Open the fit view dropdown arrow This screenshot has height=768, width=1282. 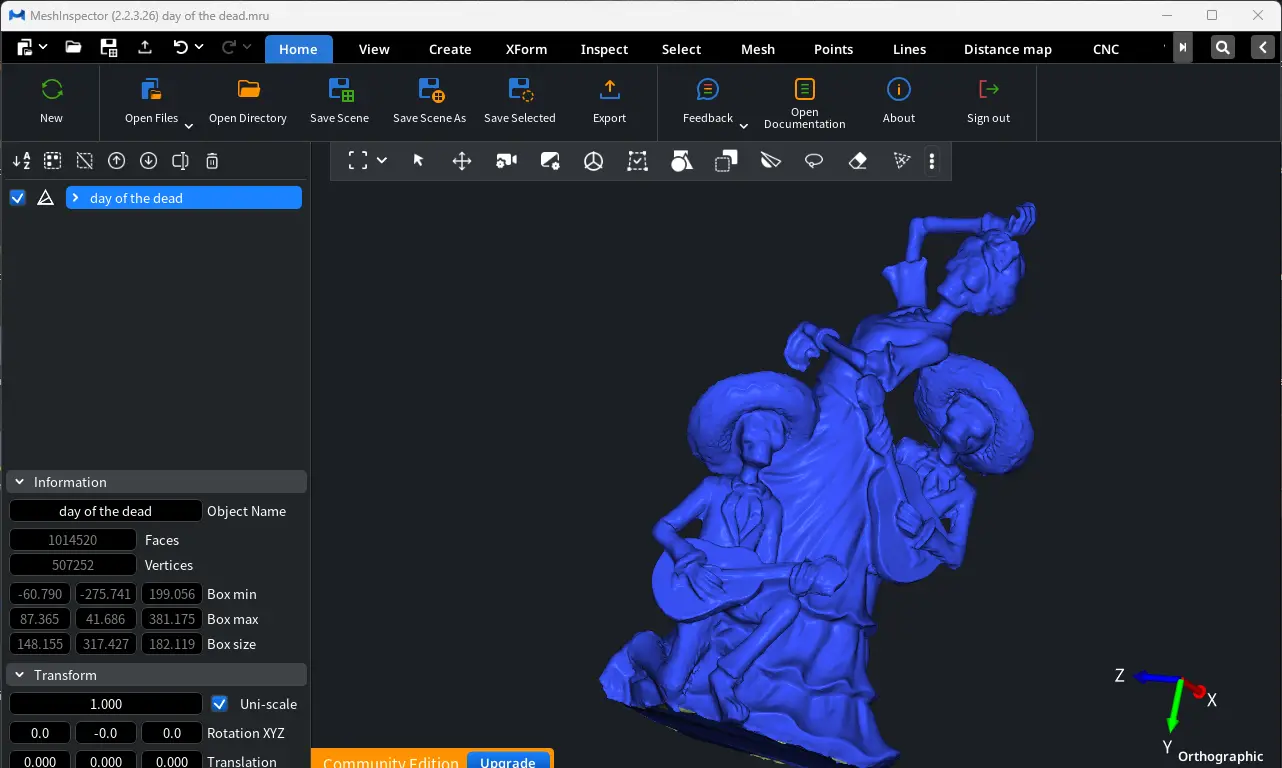click(x=382, y=160)
